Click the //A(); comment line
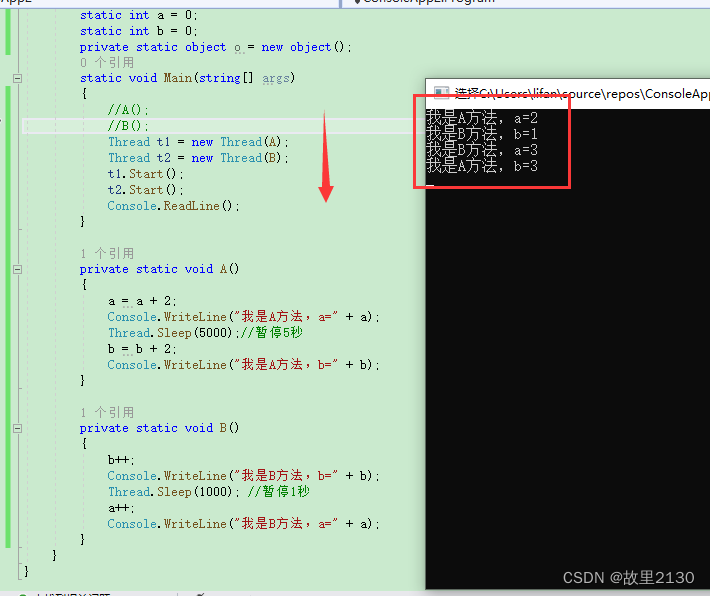710x596 pixels. 128,110
